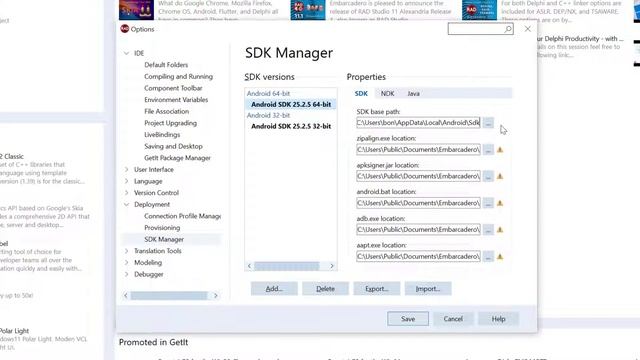This screenshot has width=640, height=360.
Task: Click the Add... button
Action: (x=274, y=289)
